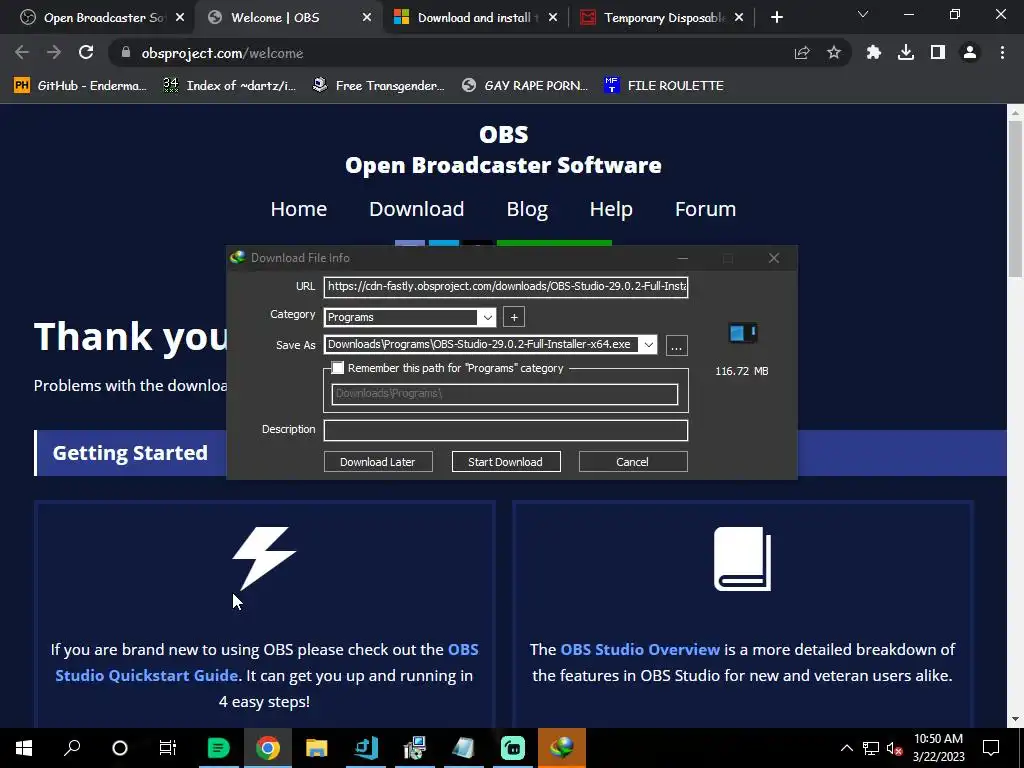The height and width of the screenshot is (768, 1024).
Task: Expand the Save As path dropdown
Action: pyautogui.click(x=648, y=345)
